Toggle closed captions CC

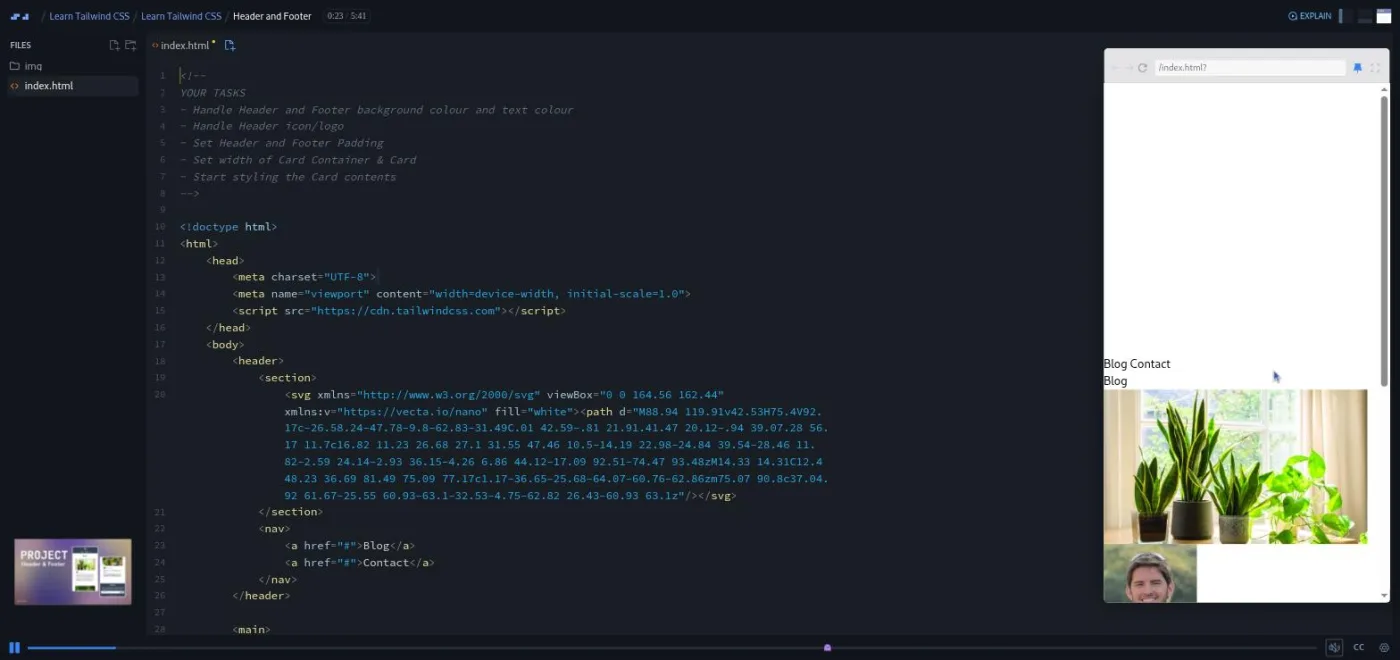(x=1359, y=648)
